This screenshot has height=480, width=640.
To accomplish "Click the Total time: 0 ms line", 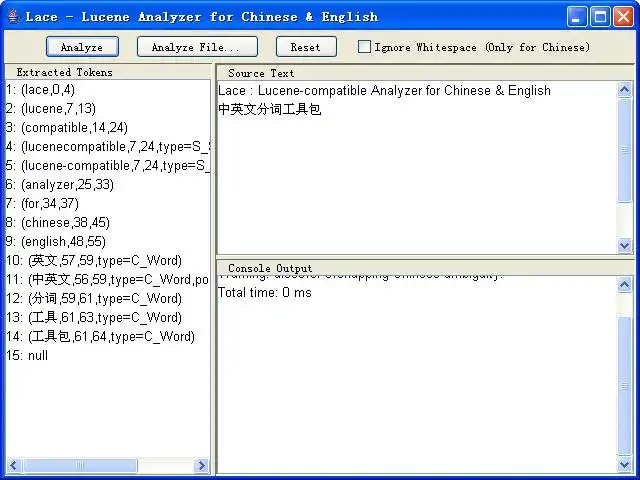I will 264,293.
